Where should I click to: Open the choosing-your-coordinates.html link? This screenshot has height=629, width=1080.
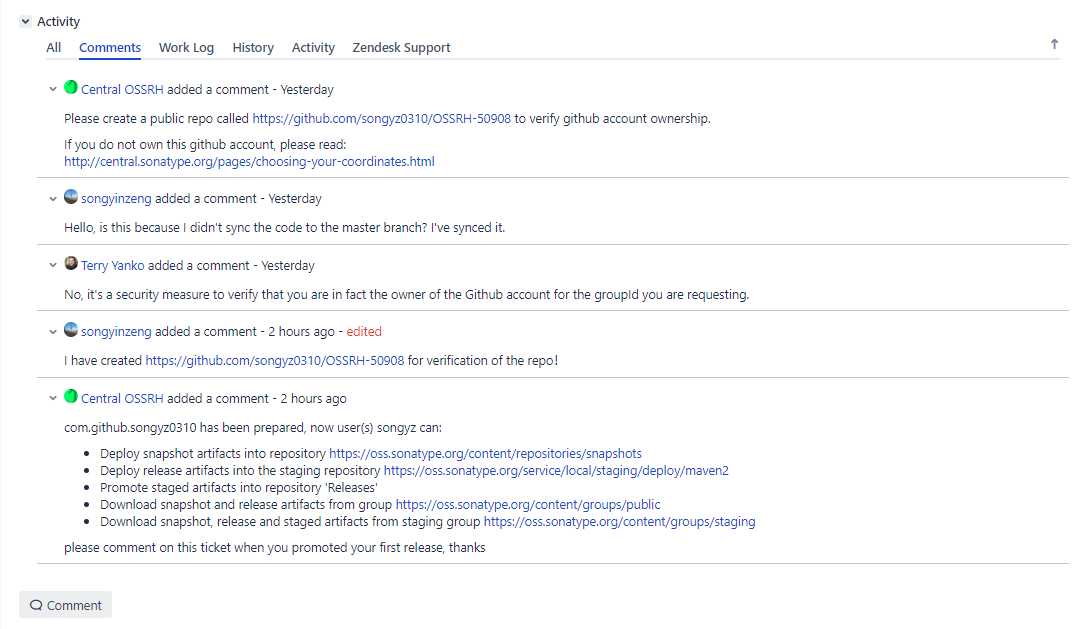point(249,162)
